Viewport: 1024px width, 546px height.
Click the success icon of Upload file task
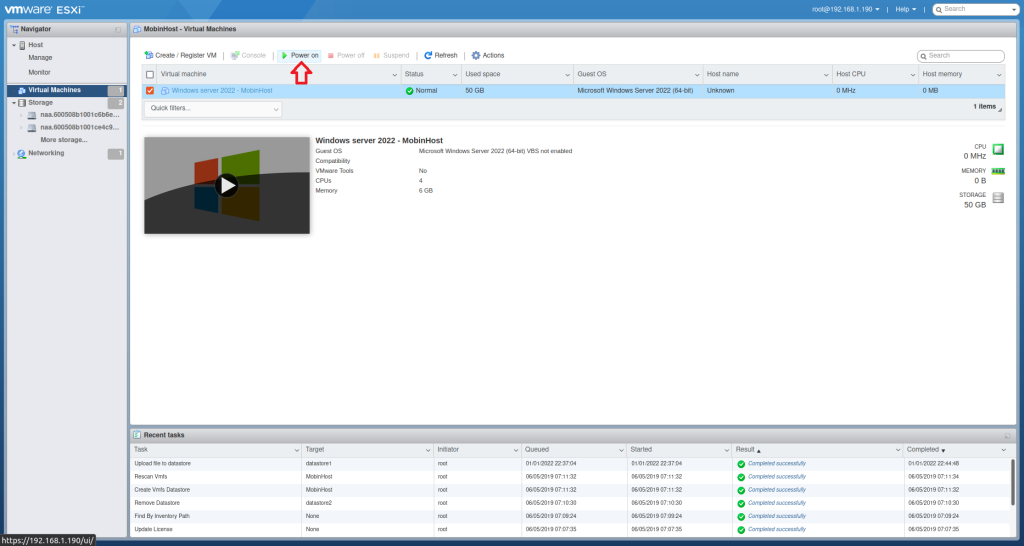[x=741, y=464]
